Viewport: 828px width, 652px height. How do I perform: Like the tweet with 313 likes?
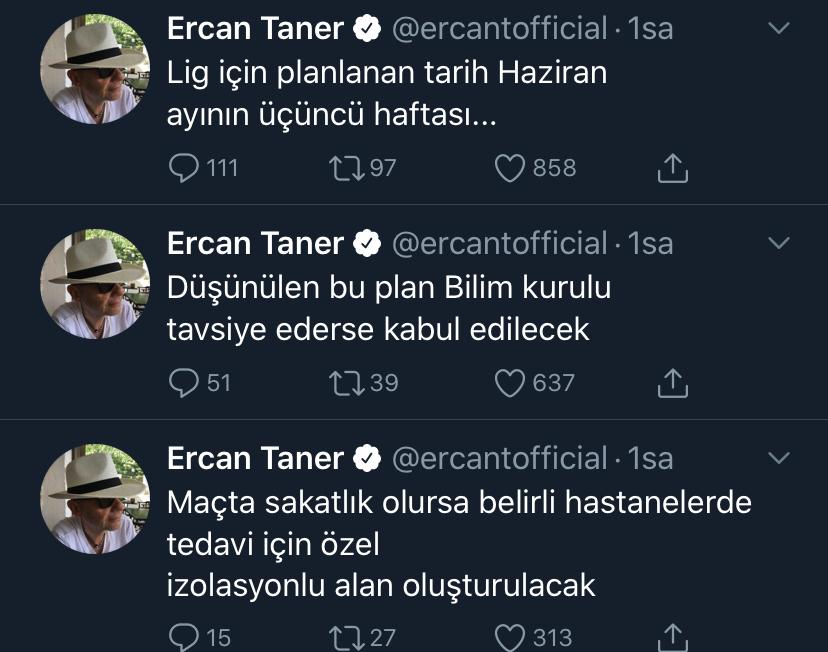click(510, 636)
